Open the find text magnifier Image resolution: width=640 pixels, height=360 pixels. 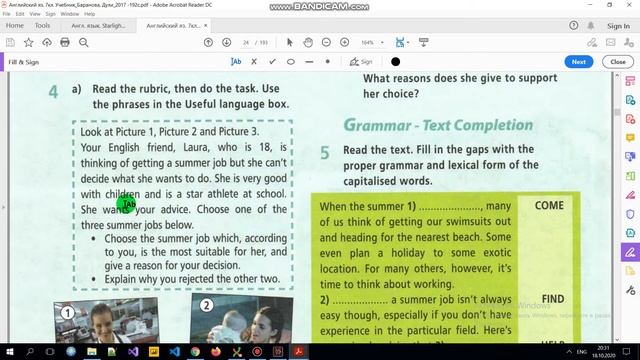(x=84, y=42)
